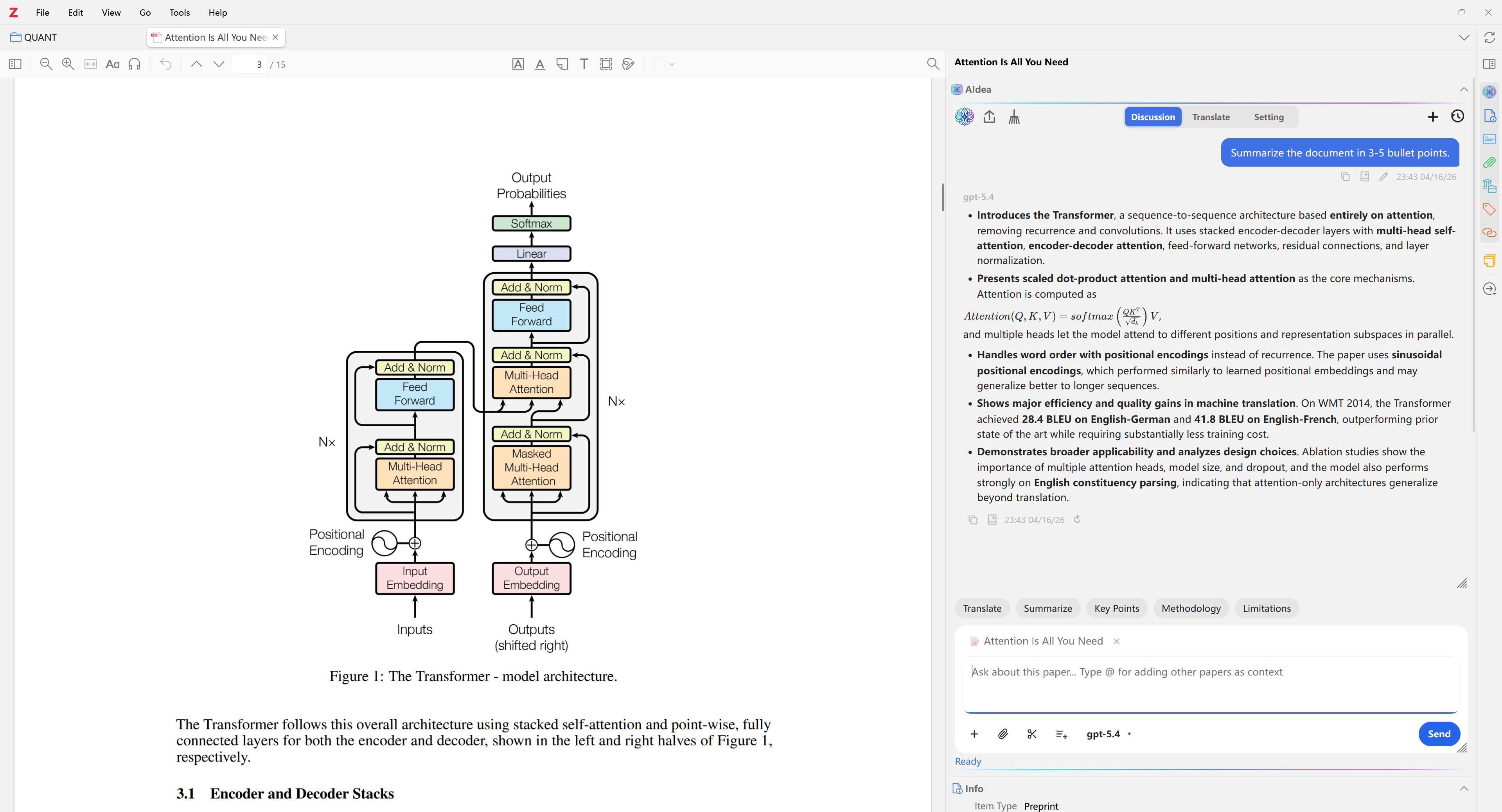Clear chat with the broom icon
Screen dimensions: 1502x812
1015,117
